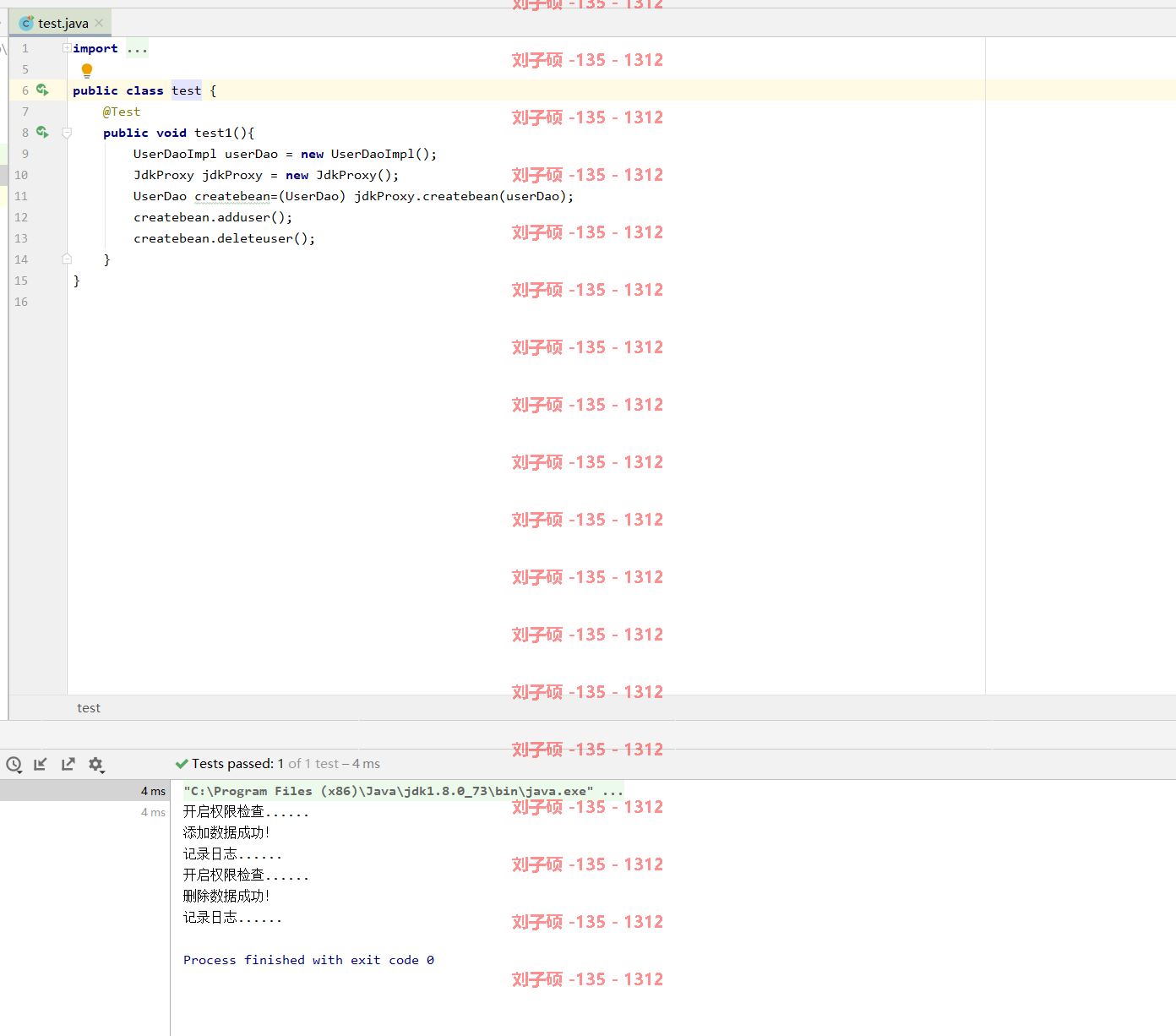Expand the collapsed import block
This screenshot has height=1036, width=1176.
point(67,48)
